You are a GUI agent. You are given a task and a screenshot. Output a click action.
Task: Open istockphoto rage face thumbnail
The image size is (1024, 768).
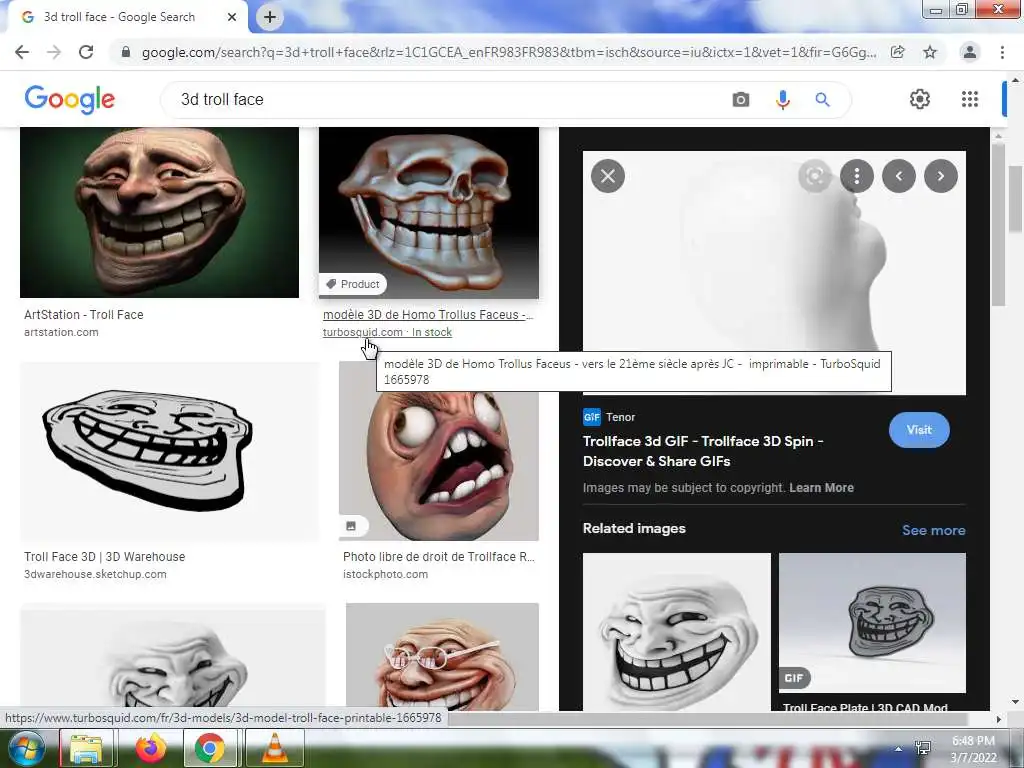tap(439, 451)
